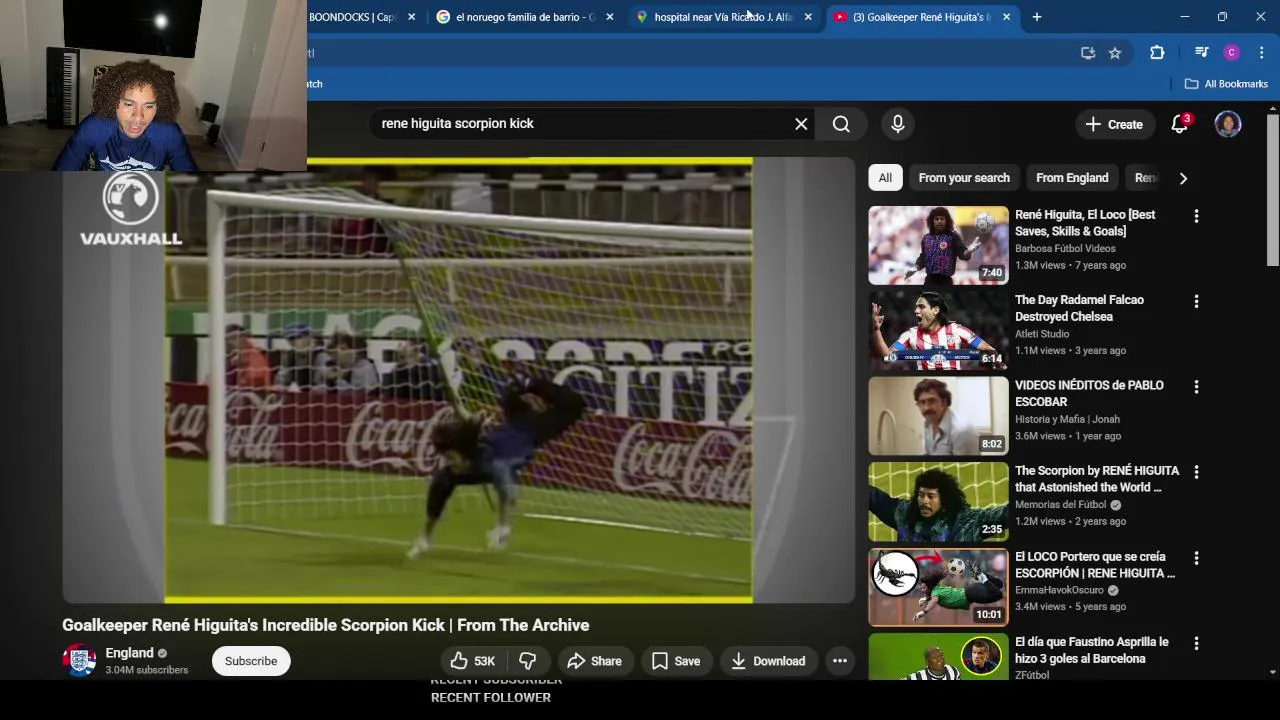Select the From your search chip

(964, 178)
